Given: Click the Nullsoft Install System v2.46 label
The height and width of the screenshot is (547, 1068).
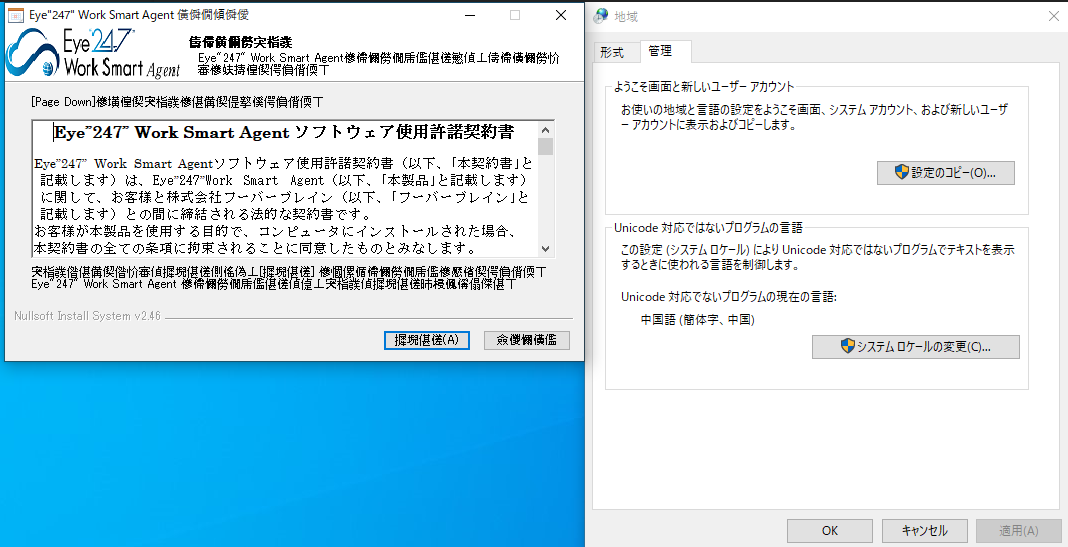Looking at the screenshot, I should tap(88, 316).
